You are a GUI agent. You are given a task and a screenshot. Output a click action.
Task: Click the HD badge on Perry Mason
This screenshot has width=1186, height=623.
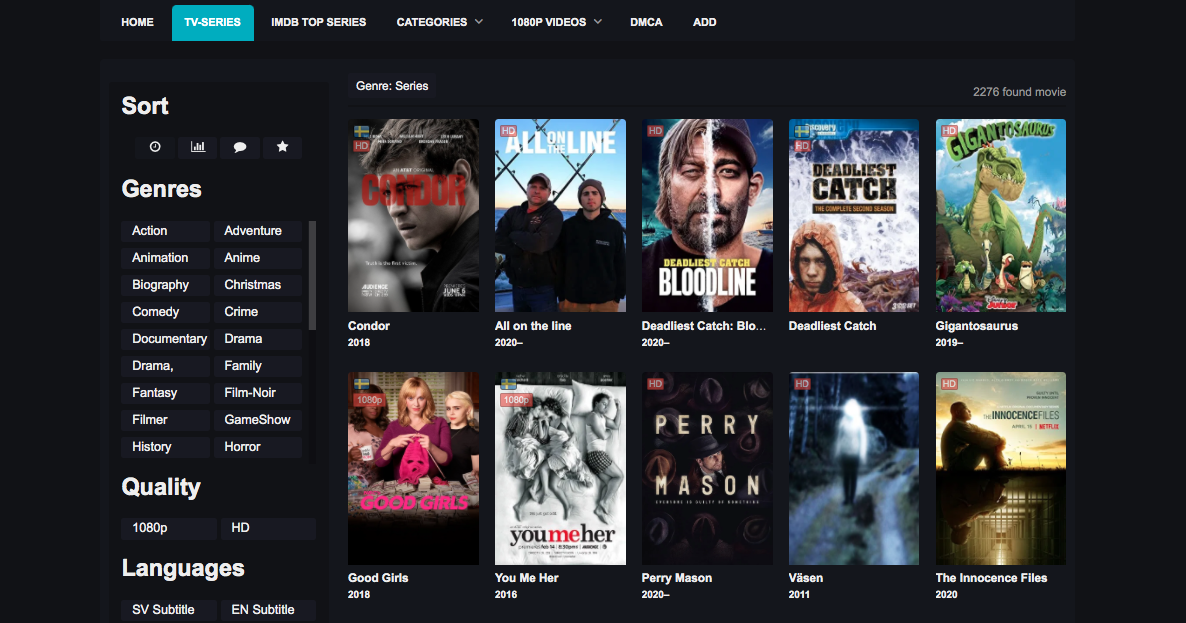point(655,384)
